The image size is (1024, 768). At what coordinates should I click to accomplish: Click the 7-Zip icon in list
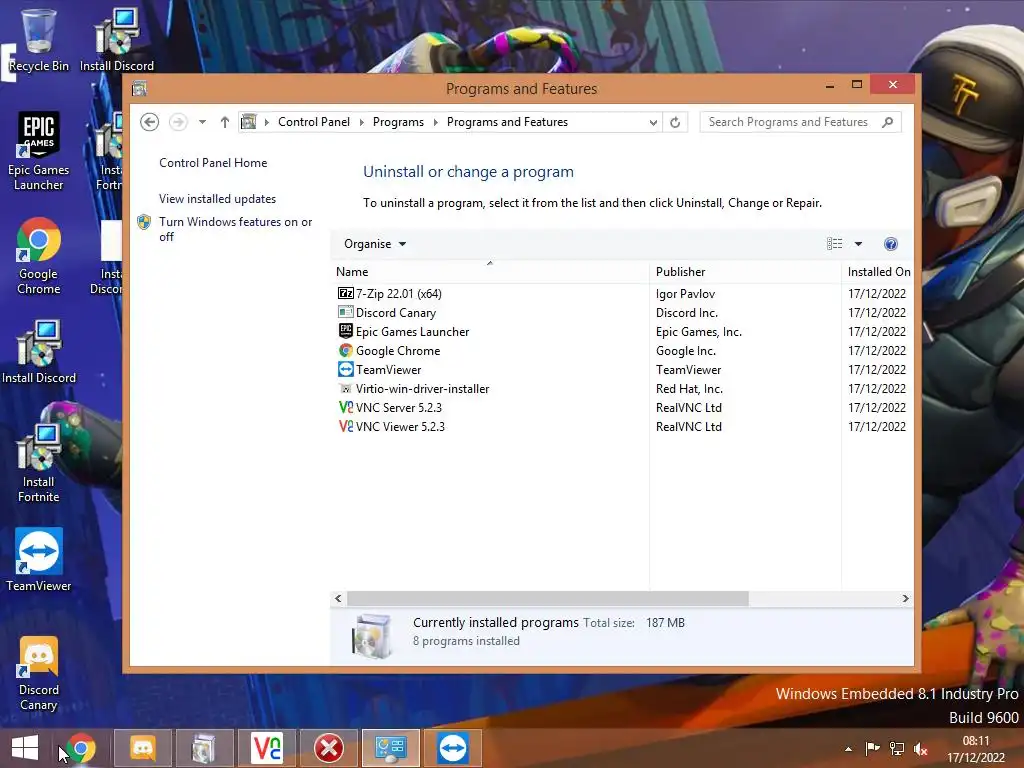tap(345, 293)
